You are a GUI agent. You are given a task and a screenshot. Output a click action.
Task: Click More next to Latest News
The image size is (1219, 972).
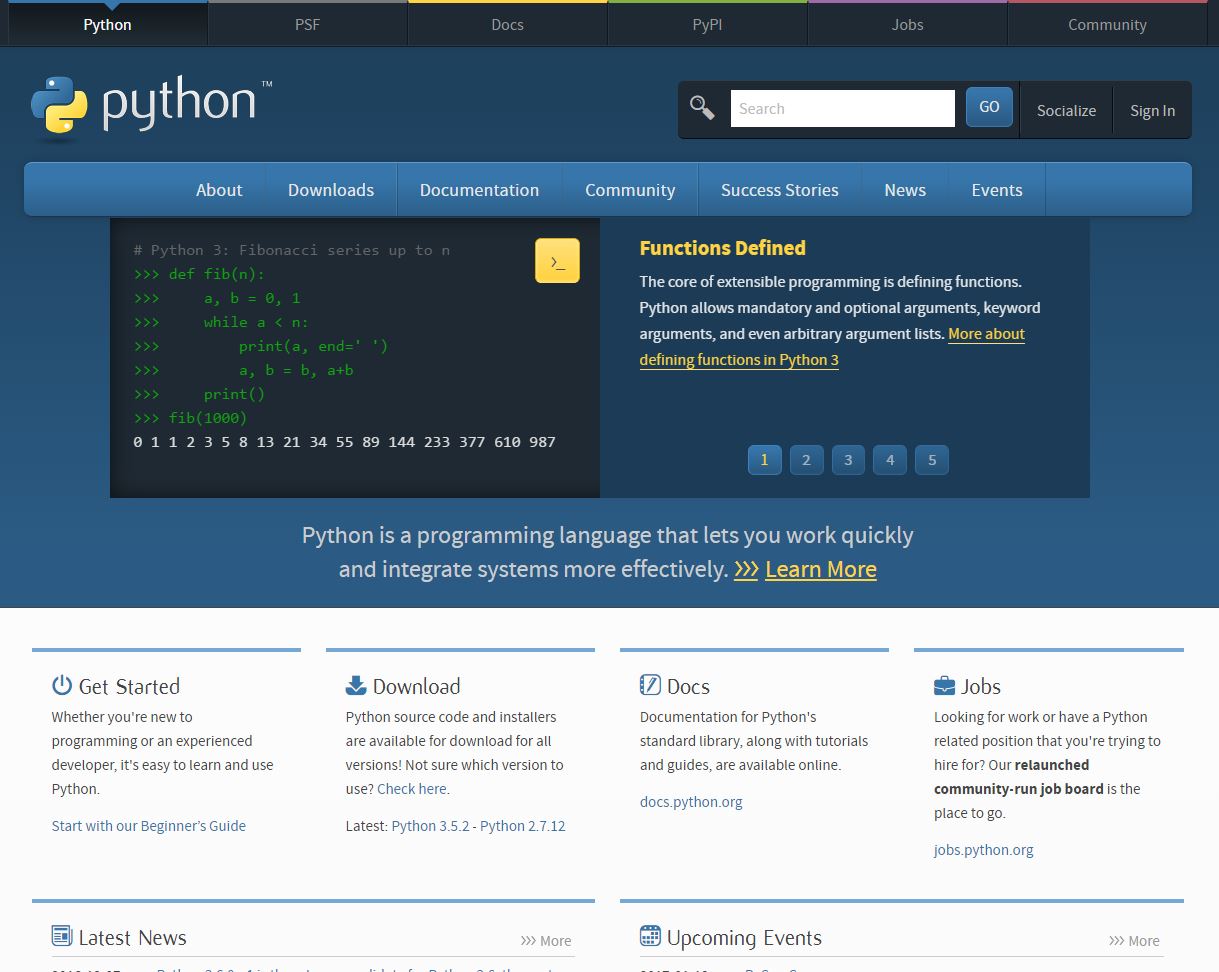tap(546, 940)
